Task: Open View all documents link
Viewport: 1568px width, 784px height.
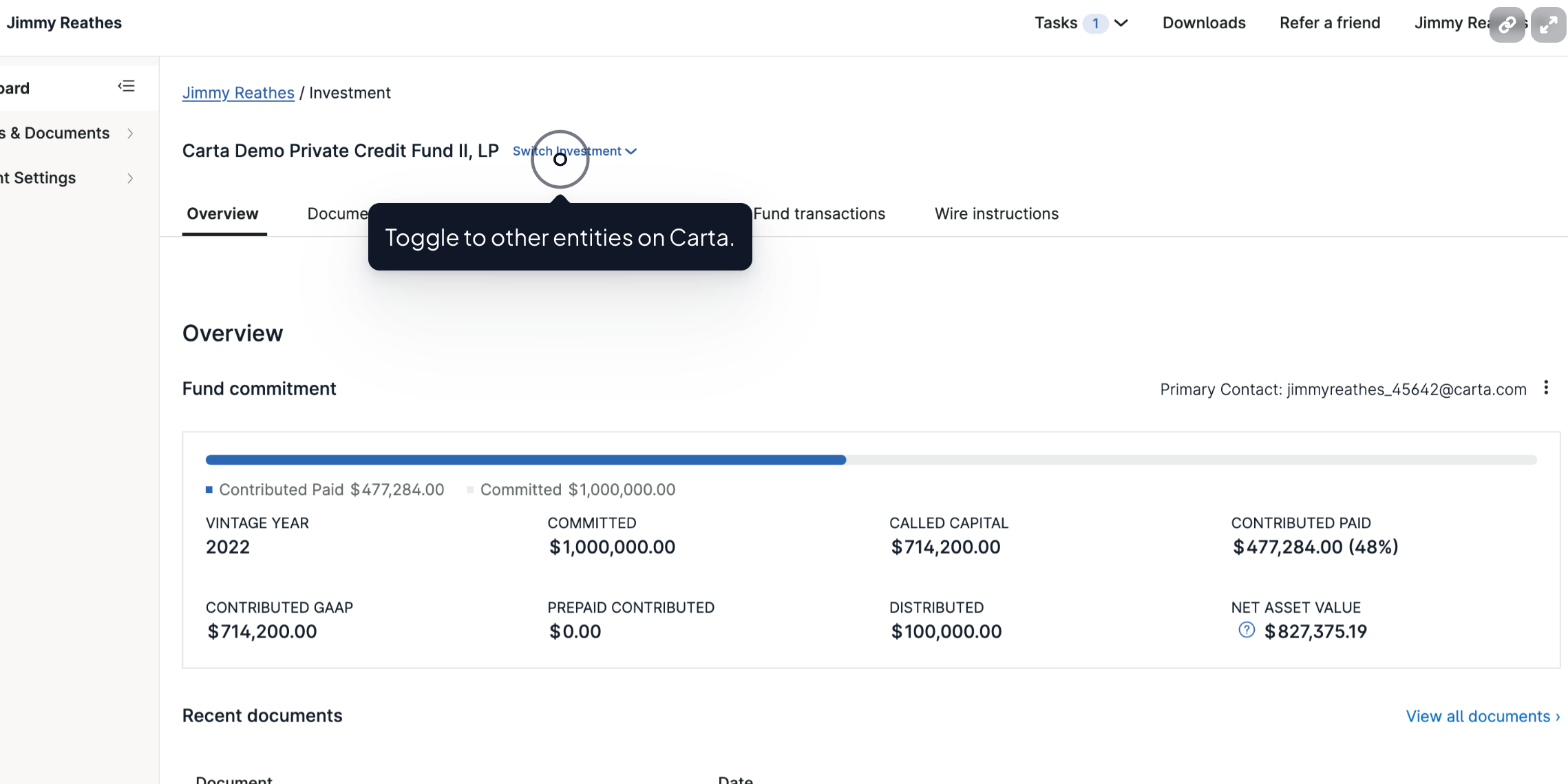Action: (1482, 717)
